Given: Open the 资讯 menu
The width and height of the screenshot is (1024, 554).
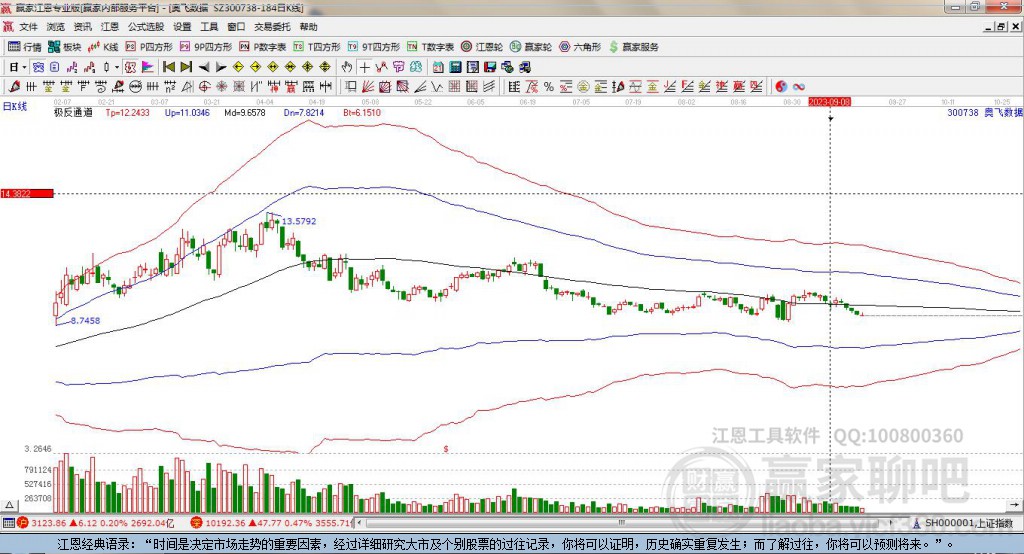Looking at the screenshot, I should pyautogui.click(x=83, y=27).
